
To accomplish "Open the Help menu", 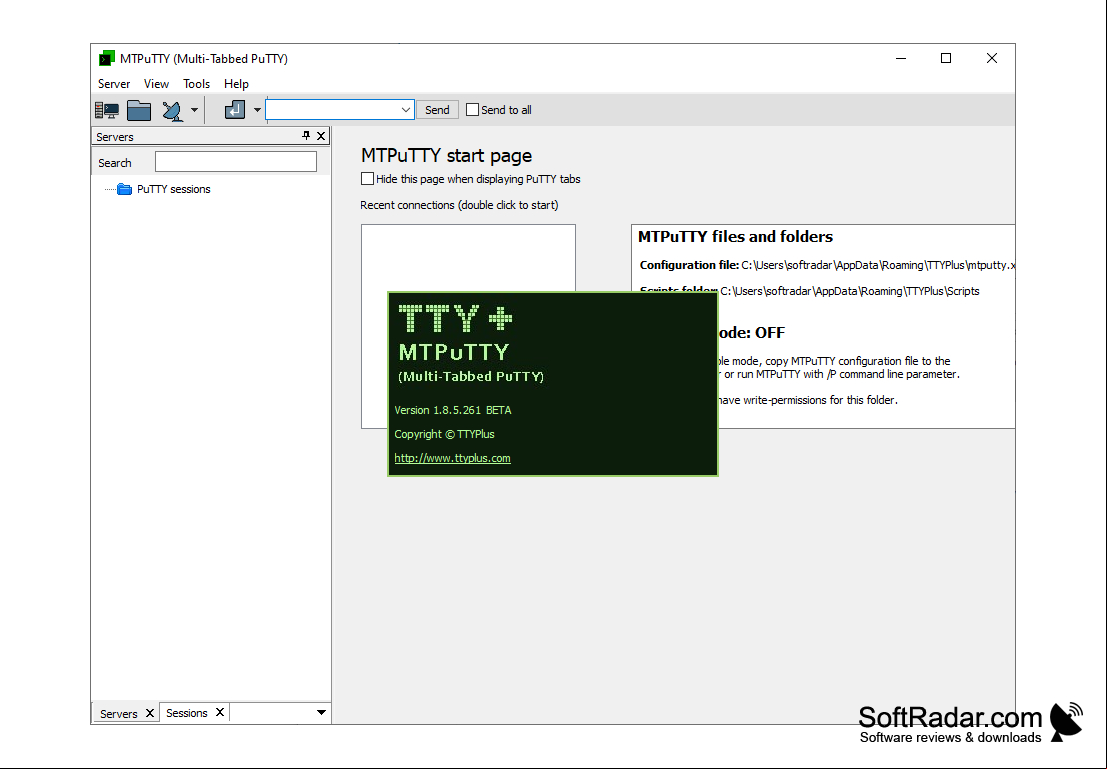I will pos(236,84).
